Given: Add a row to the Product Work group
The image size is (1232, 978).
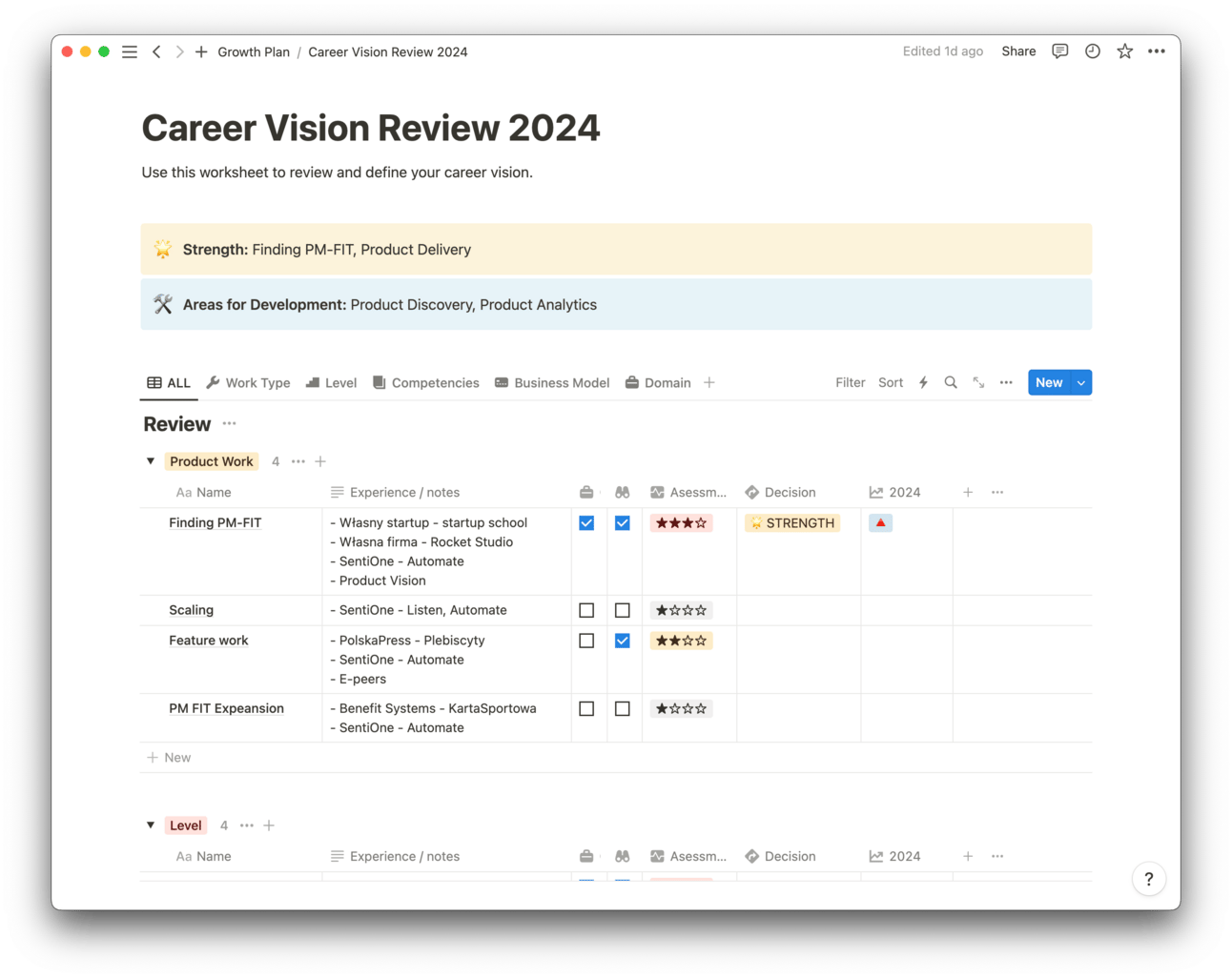Looking at the screenshot, I should (x=320, y=461).
